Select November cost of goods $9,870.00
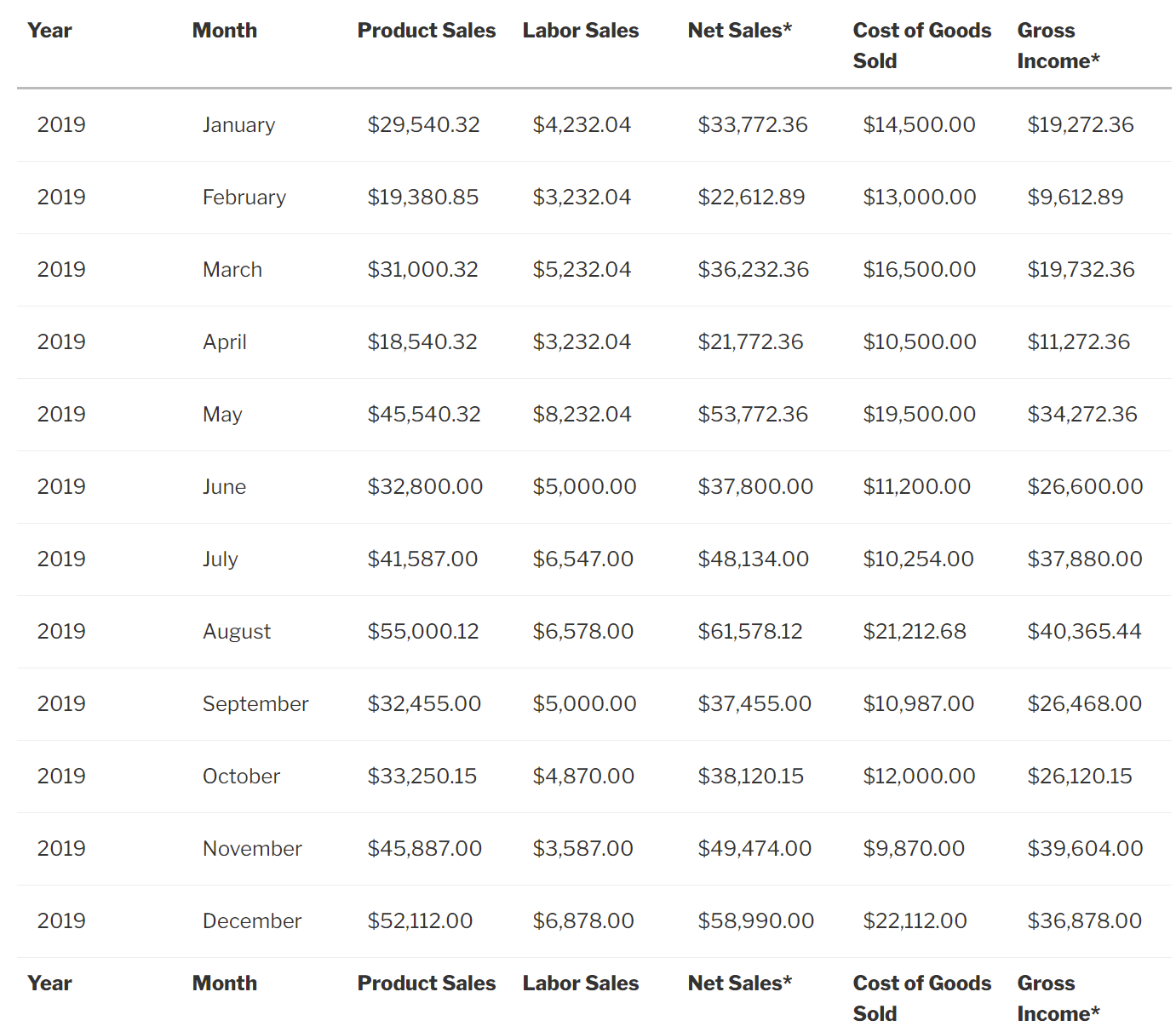The width and height of the screenshot is (1176, 1032). click(x=914, y=849)
